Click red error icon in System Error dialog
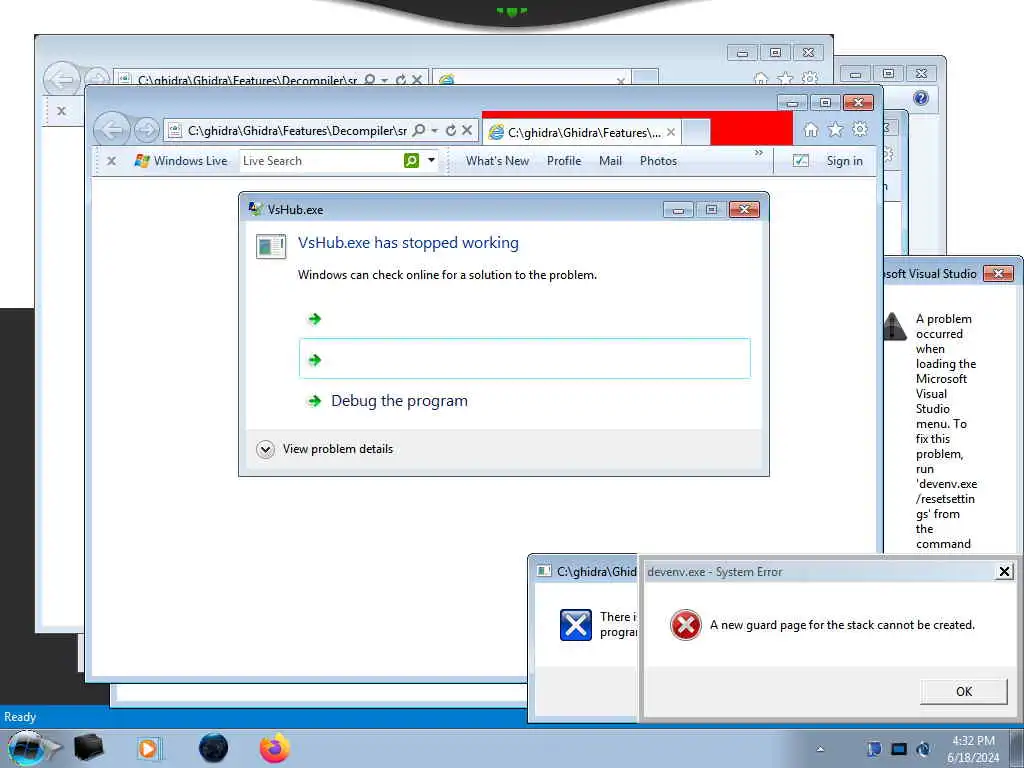 click(x=686, y=625)
